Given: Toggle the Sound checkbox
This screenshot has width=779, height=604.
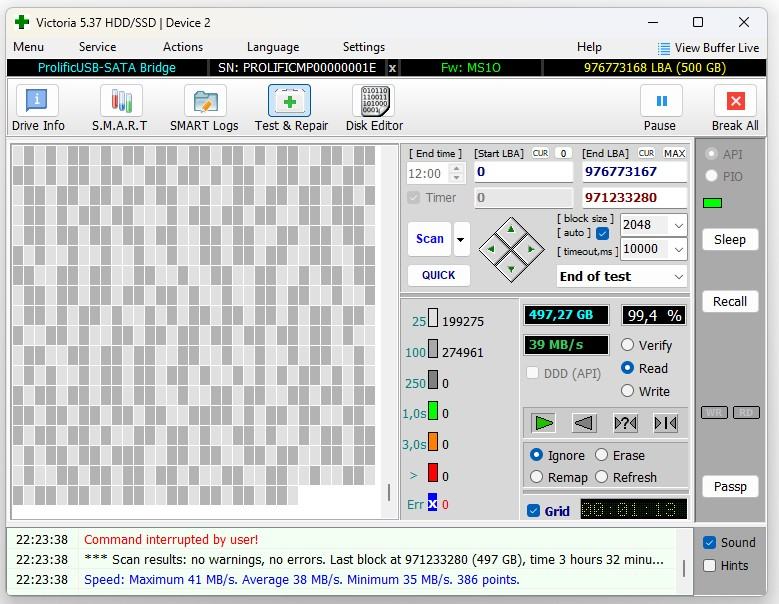Looking at the screenshot, I should point(709,543).
